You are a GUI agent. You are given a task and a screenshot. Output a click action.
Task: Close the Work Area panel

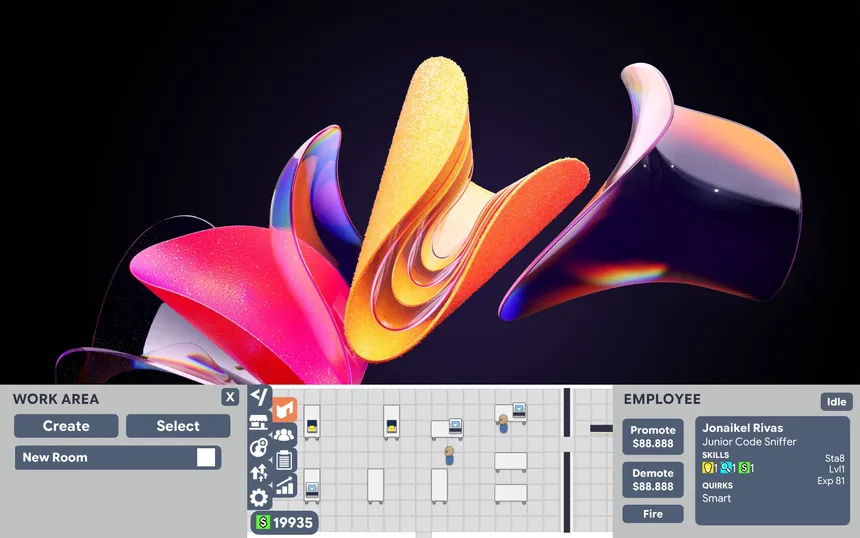230,398
